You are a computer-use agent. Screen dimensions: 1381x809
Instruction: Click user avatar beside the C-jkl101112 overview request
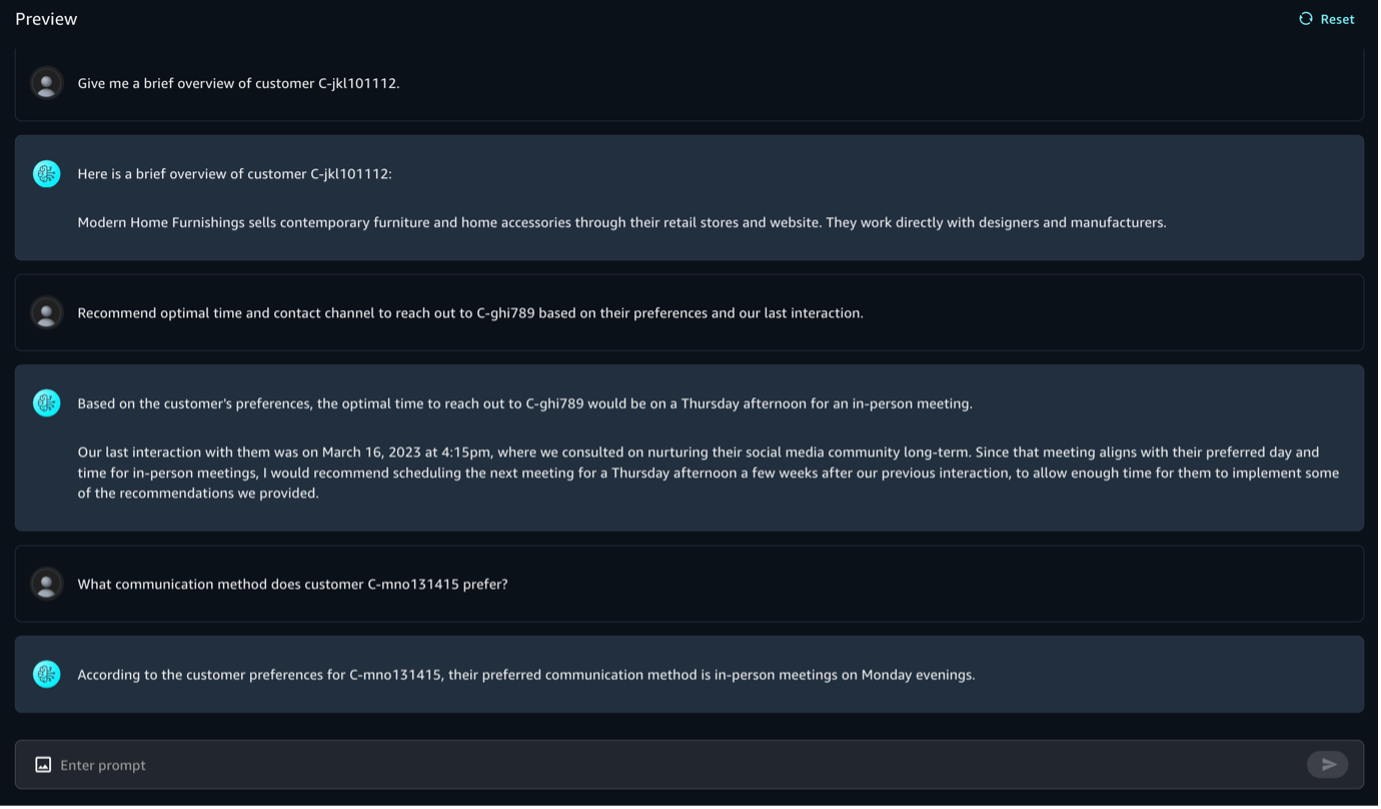click(x=46, y=83)
